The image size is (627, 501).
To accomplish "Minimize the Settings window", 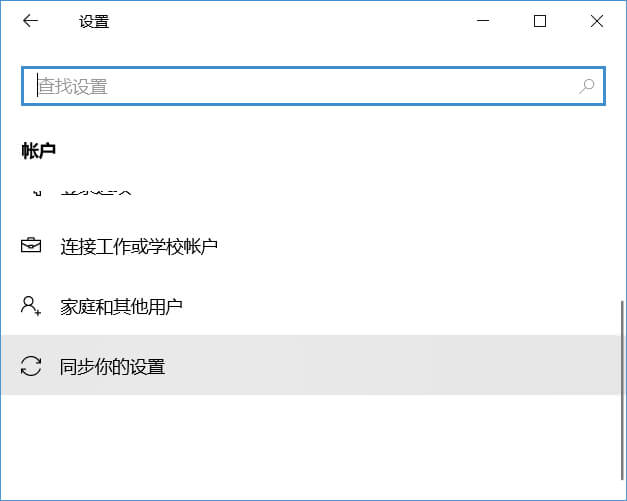I will point(484,21).
